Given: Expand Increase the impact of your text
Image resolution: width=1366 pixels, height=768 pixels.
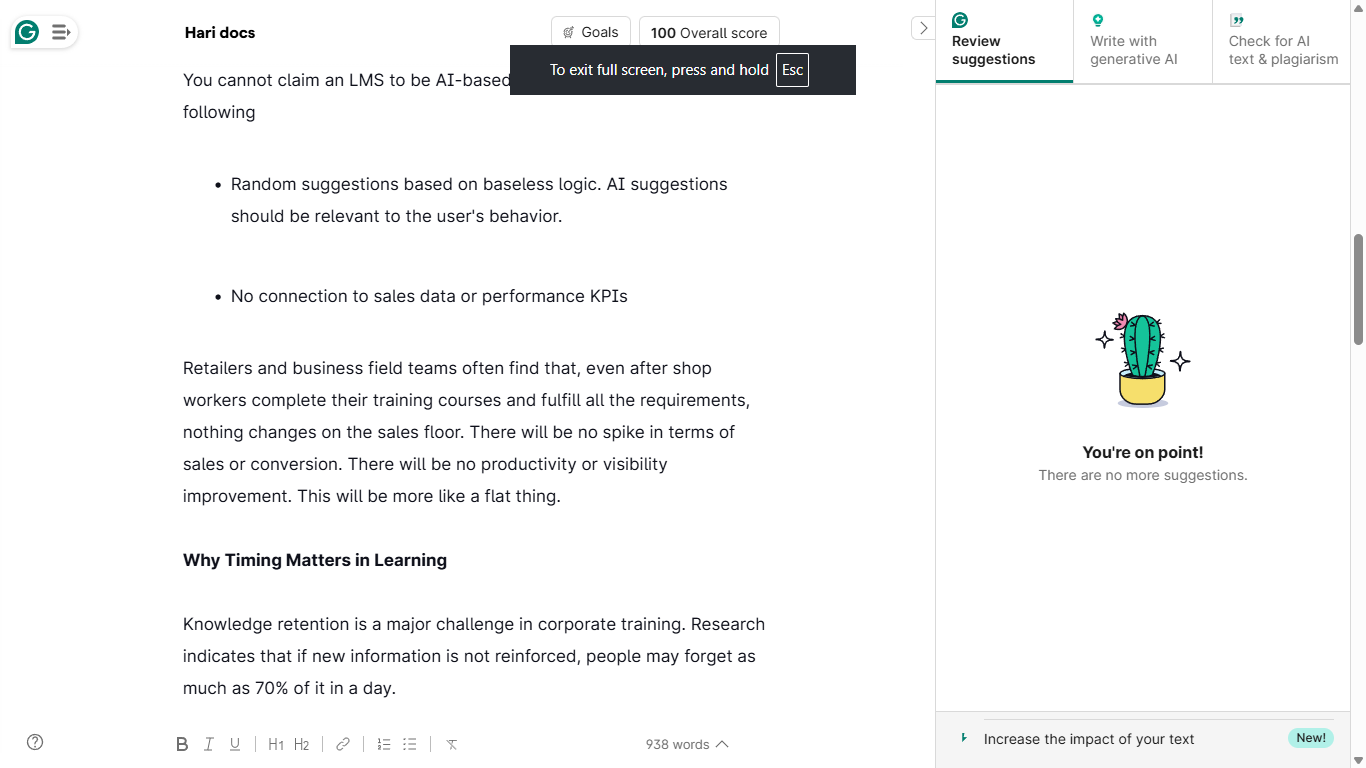Looking at the screenshot, I should click(x=1143, y=739).
